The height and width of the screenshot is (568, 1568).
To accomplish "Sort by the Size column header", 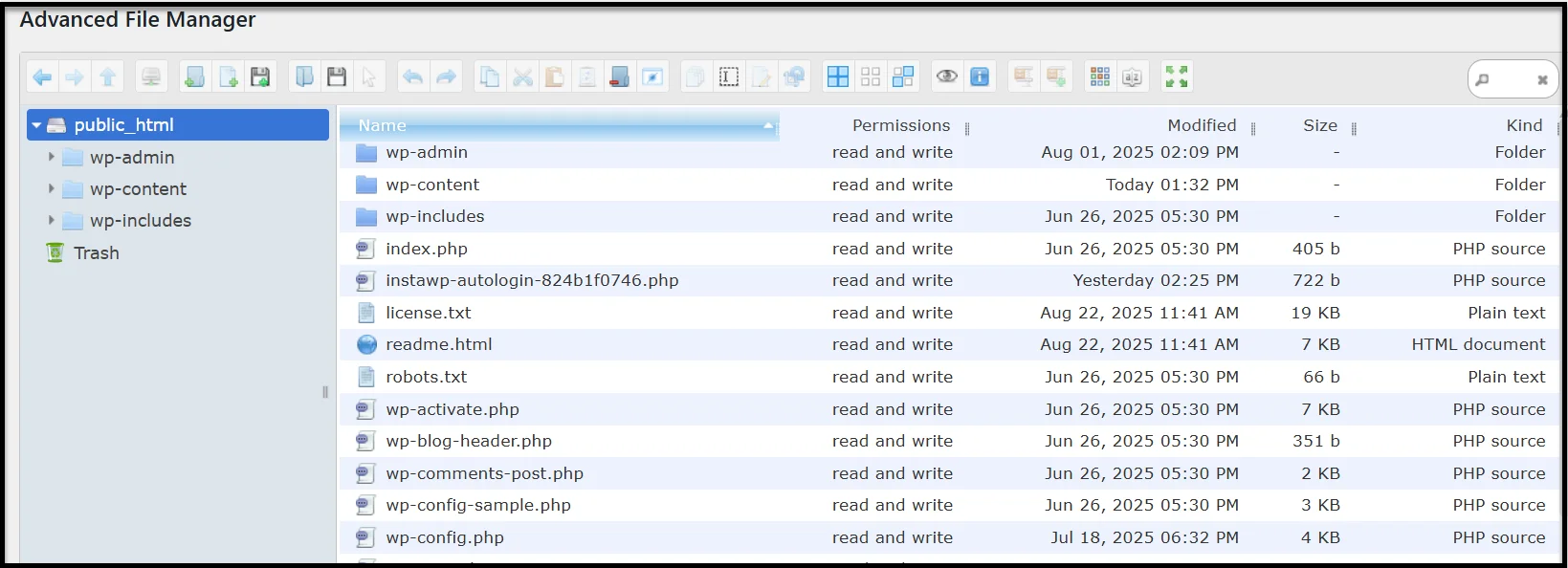I will (1320, 125).
